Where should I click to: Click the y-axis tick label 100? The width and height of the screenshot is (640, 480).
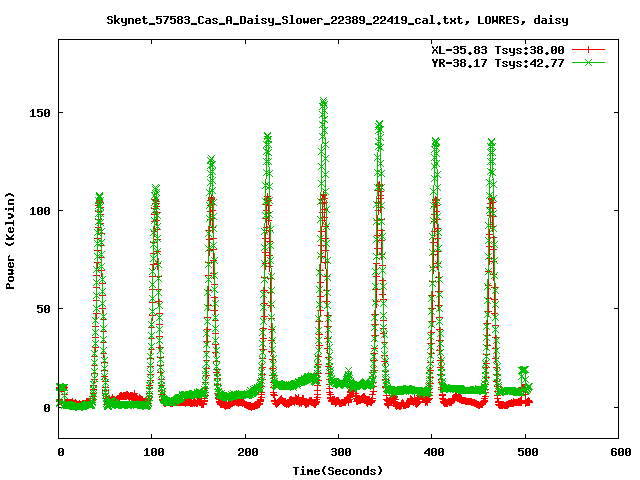pyautogui.click(x=40, y=211)
